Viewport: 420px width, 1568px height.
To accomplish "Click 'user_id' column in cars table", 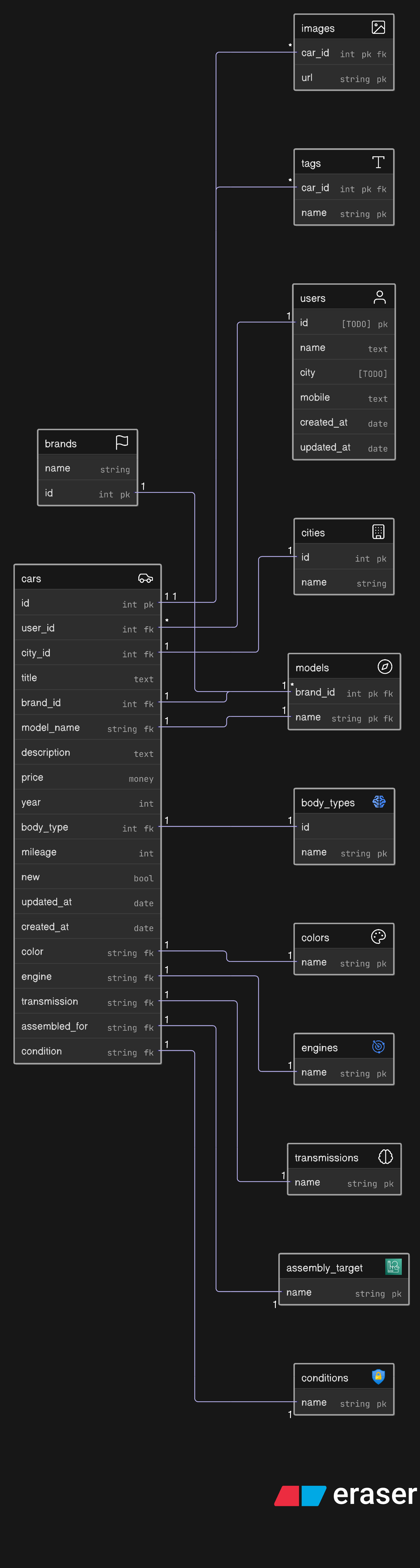I will 87,628.
